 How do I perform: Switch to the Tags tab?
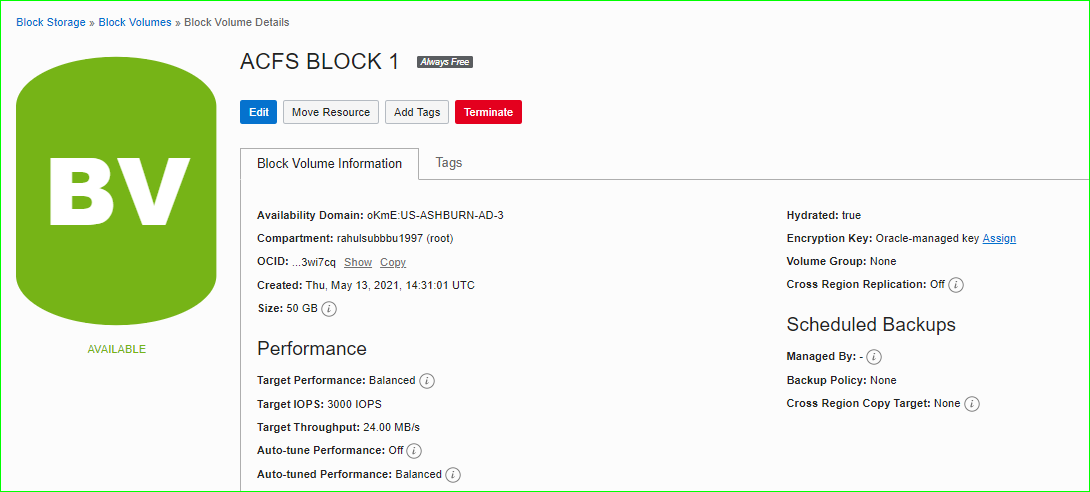(449, 163)
